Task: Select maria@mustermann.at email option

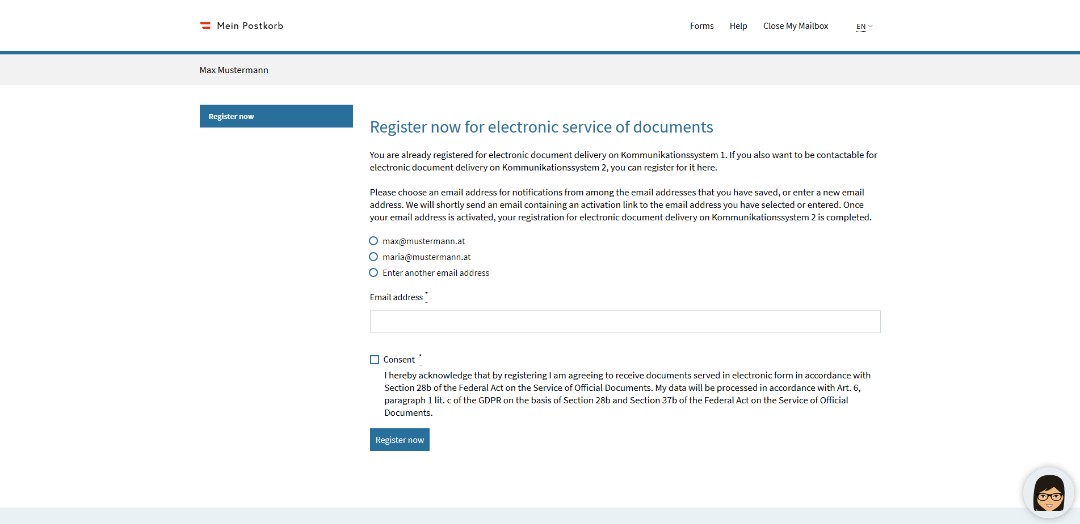Action: pyautogui.click(x=373, y=257)
